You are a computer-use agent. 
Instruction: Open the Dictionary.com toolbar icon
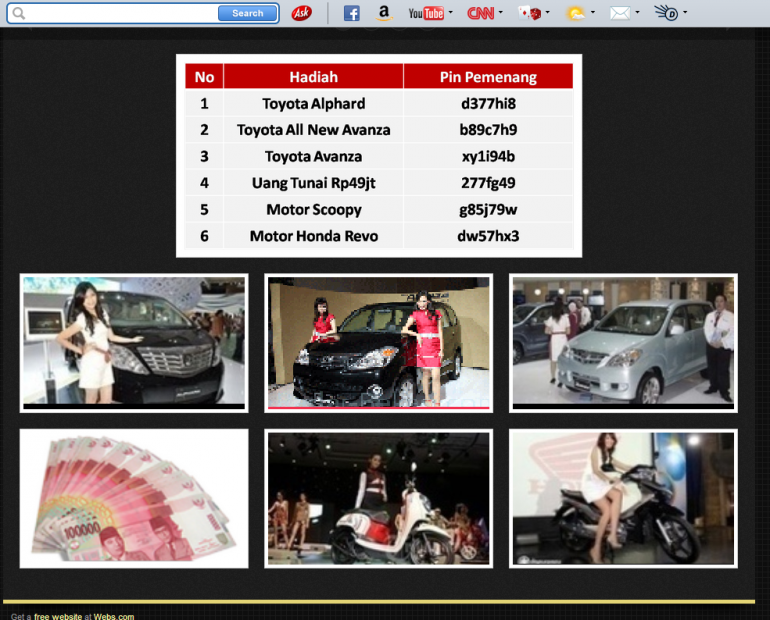[x=666, y=13]
